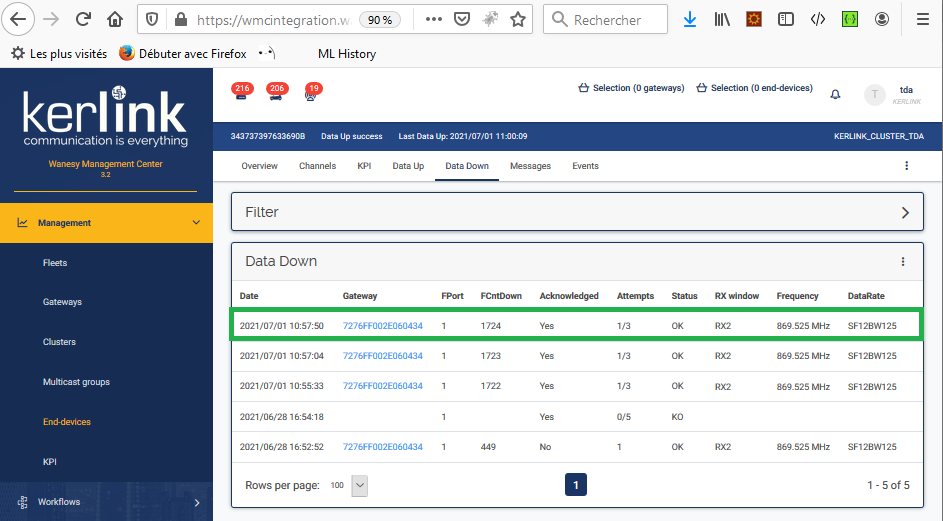This screenshot has width=943, height=521.
Task: Go to Gateways in the sidebar
Action: (62, 302)
